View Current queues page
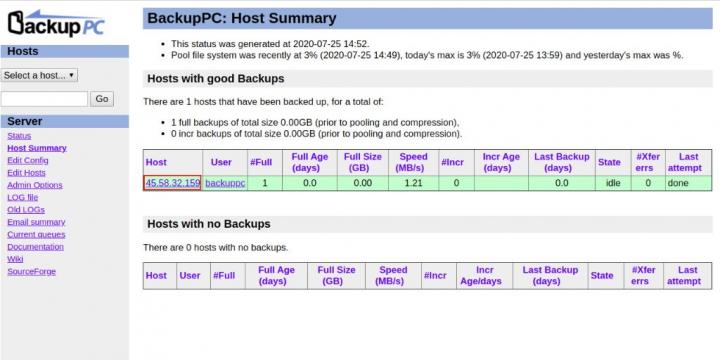This screenshot has width=720, height=360. pos(36,235)
